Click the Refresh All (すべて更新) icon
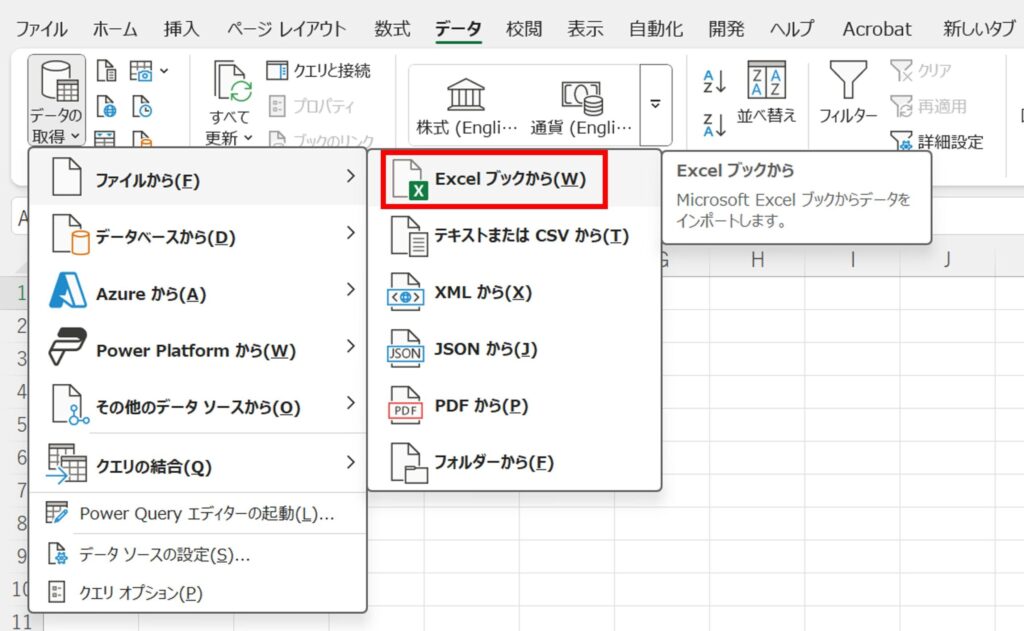The image size is (1024, 631). (x=232, y=82)
